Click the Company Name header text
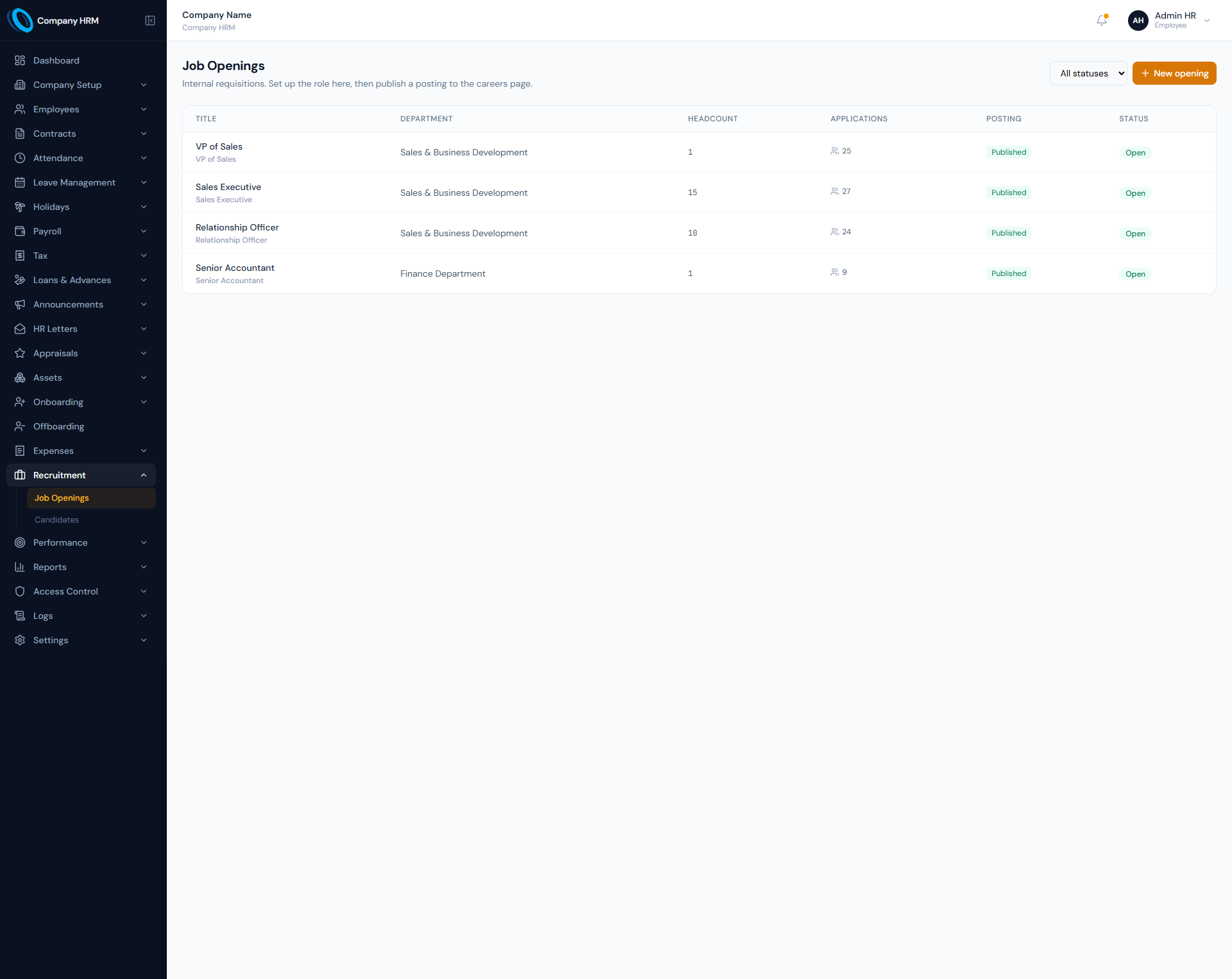This screenshot has width=1232, height=979. 217,15
